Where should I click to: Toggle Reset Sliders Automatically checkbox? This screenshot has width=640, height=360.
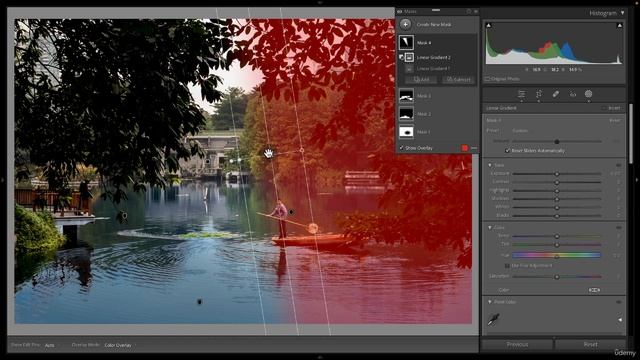pyautogui.click(x=507, y=151)
